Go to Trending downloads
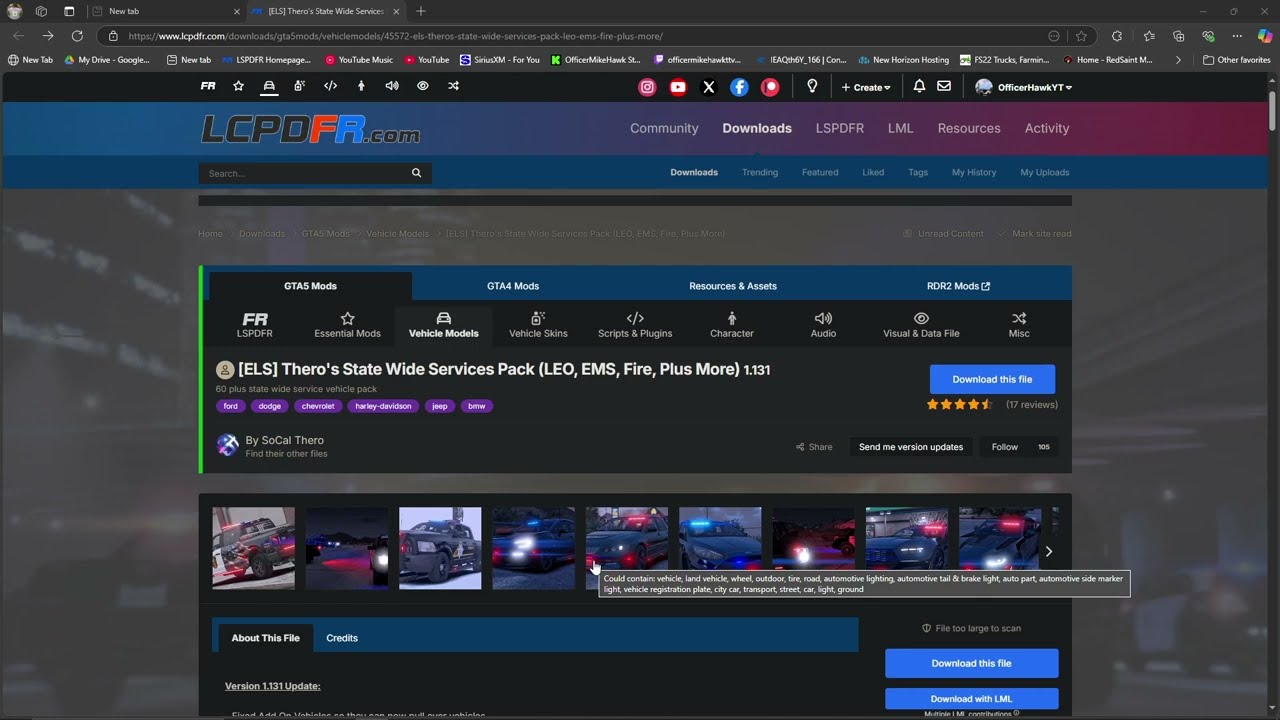This screenshot has width=1280, height=720. coord(760,172)
